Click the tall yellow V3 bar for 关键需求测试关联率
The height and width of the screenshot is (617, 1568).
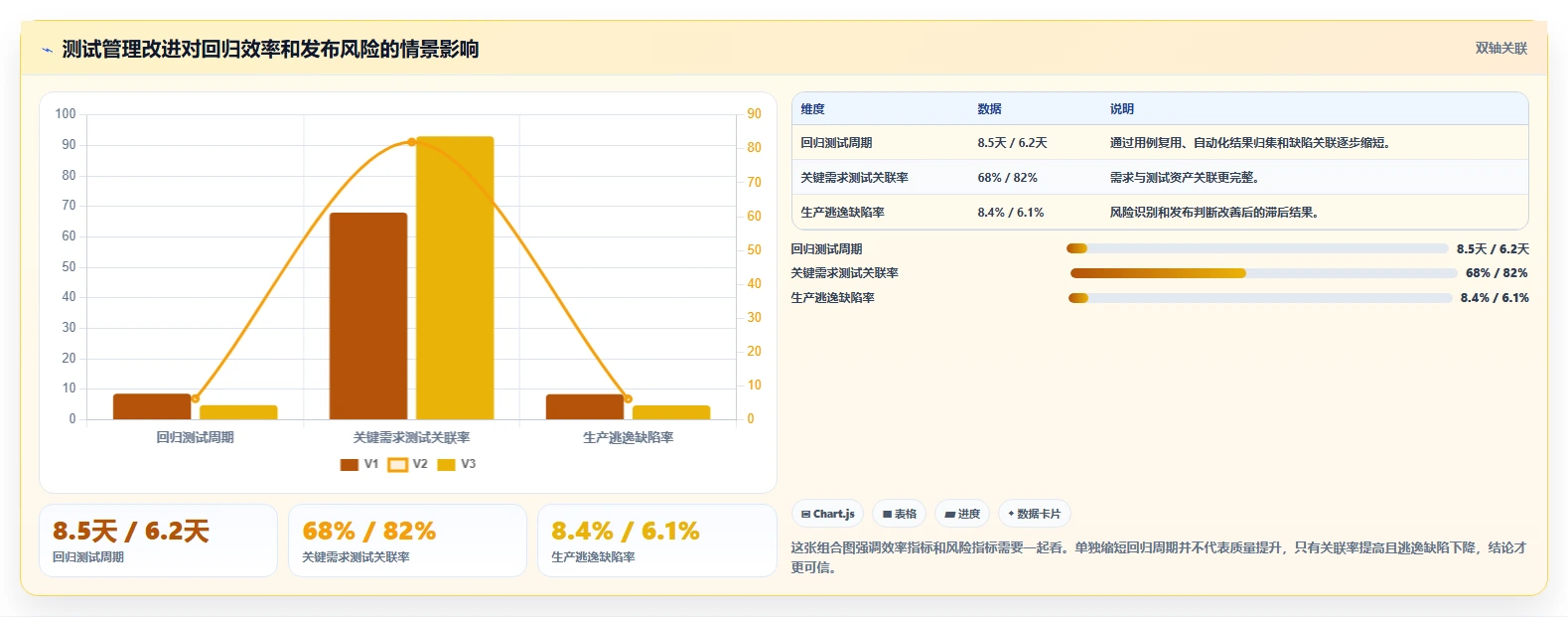tap(455, 278)
